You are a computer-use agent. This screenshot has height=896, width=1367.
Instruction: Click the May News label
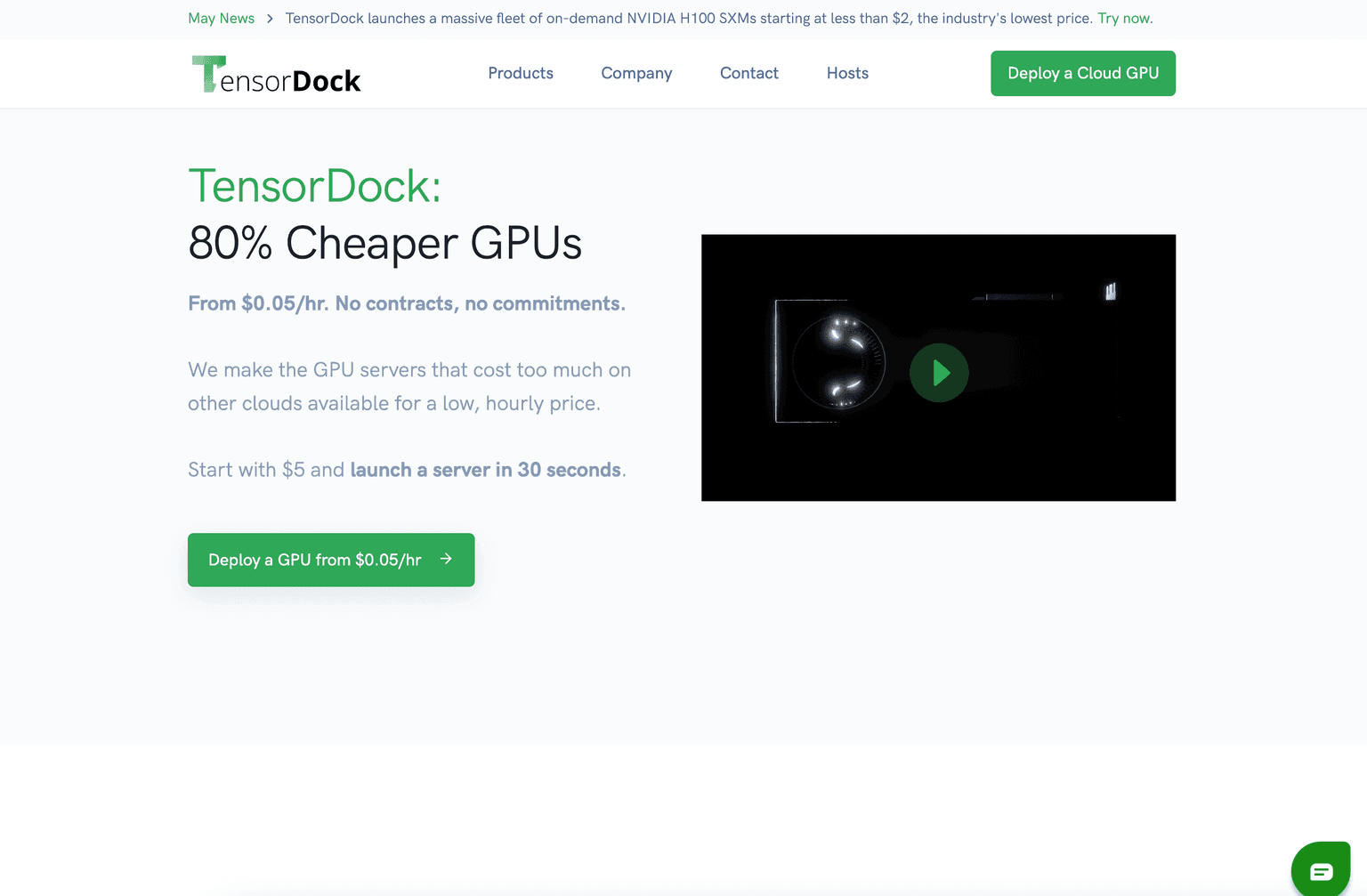[221, 19]
